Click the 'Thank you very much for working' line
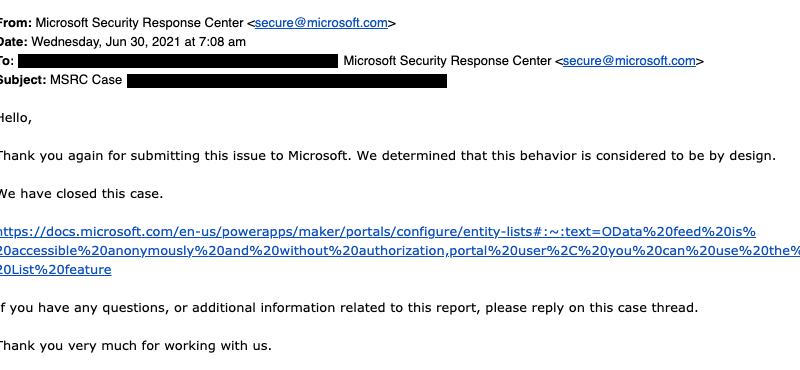800x370 pixels. coord(136,346)
